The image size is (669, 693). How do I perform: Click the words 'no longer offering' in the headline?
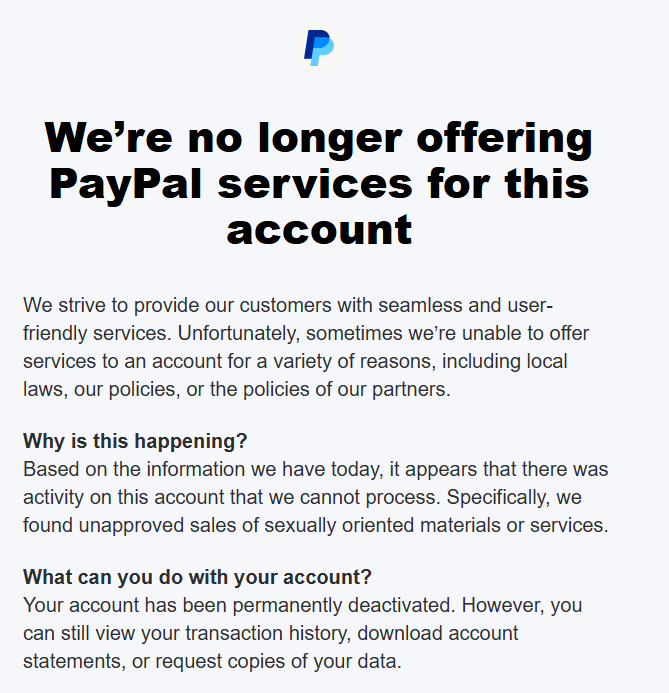[x=390, y=138]
